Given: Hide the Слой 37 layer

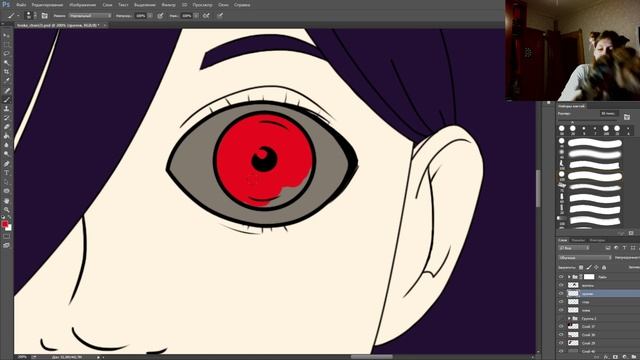Looking at the screenshot, I should [x=561, y=326].
